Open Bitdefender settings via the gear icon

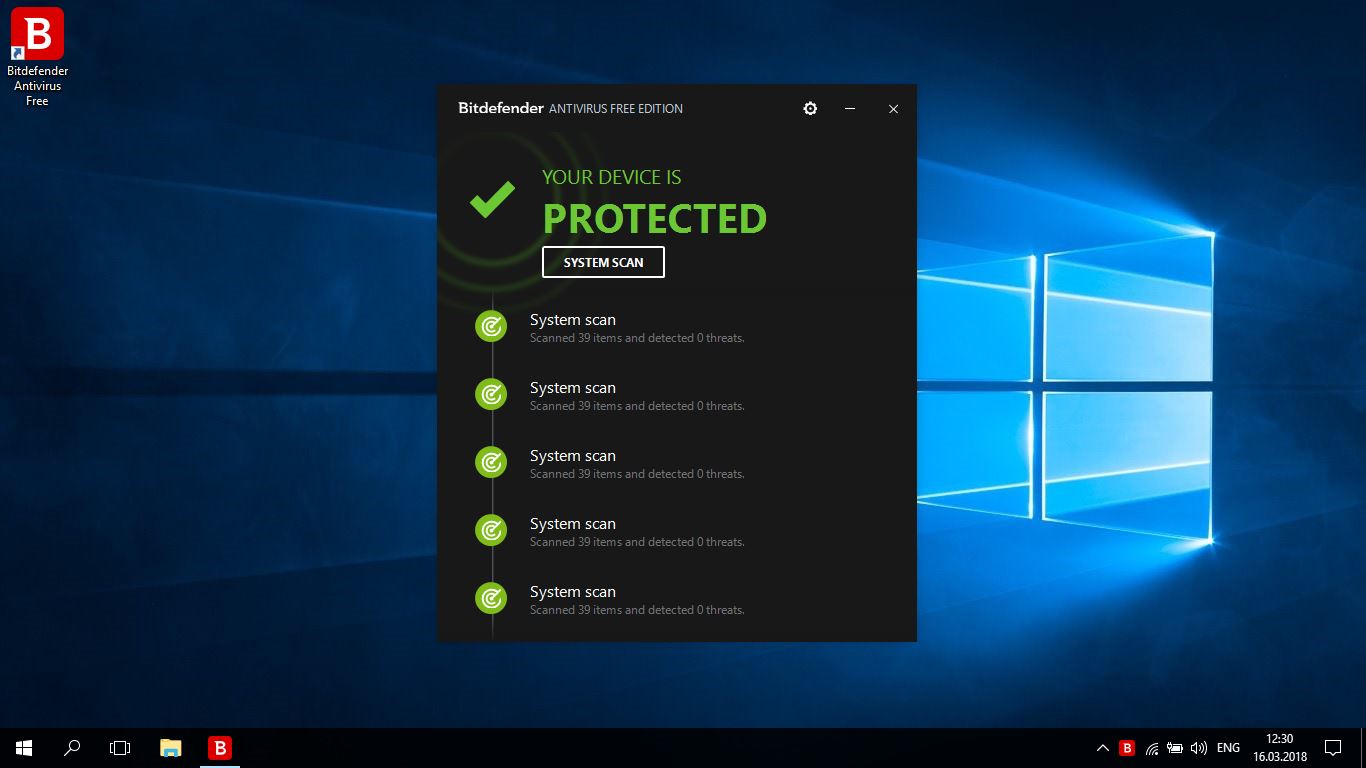point(810,109)
